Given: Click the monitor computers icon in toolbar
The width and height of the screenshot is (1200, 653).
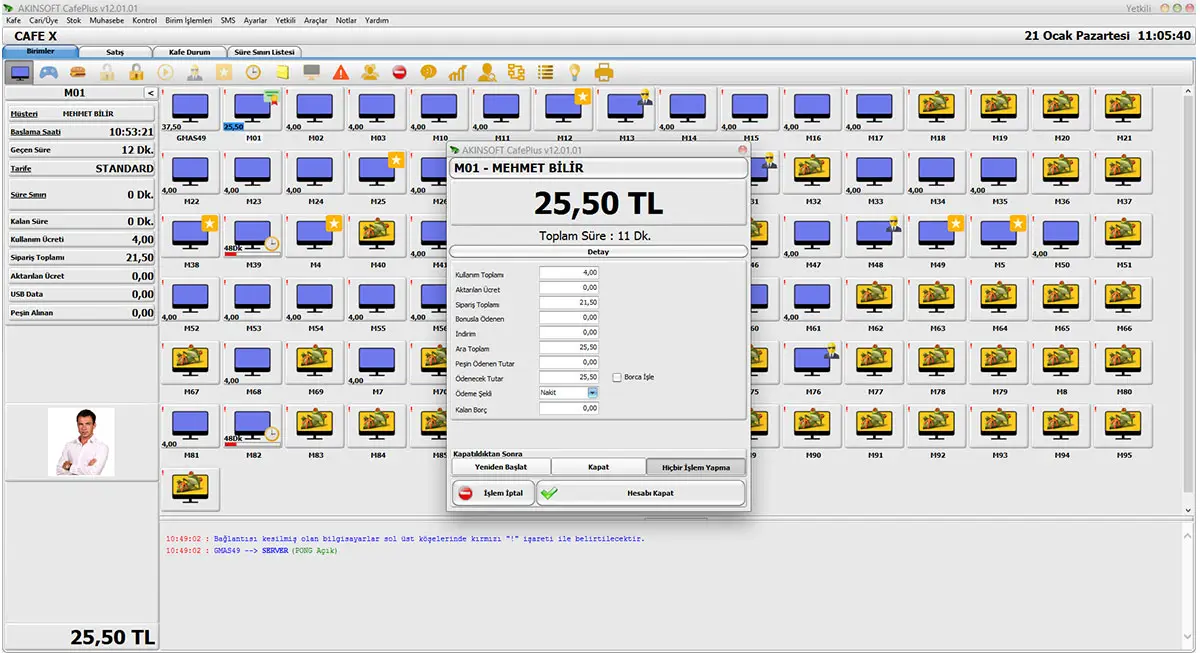Looking at the screenshot, I should [19, 72].
